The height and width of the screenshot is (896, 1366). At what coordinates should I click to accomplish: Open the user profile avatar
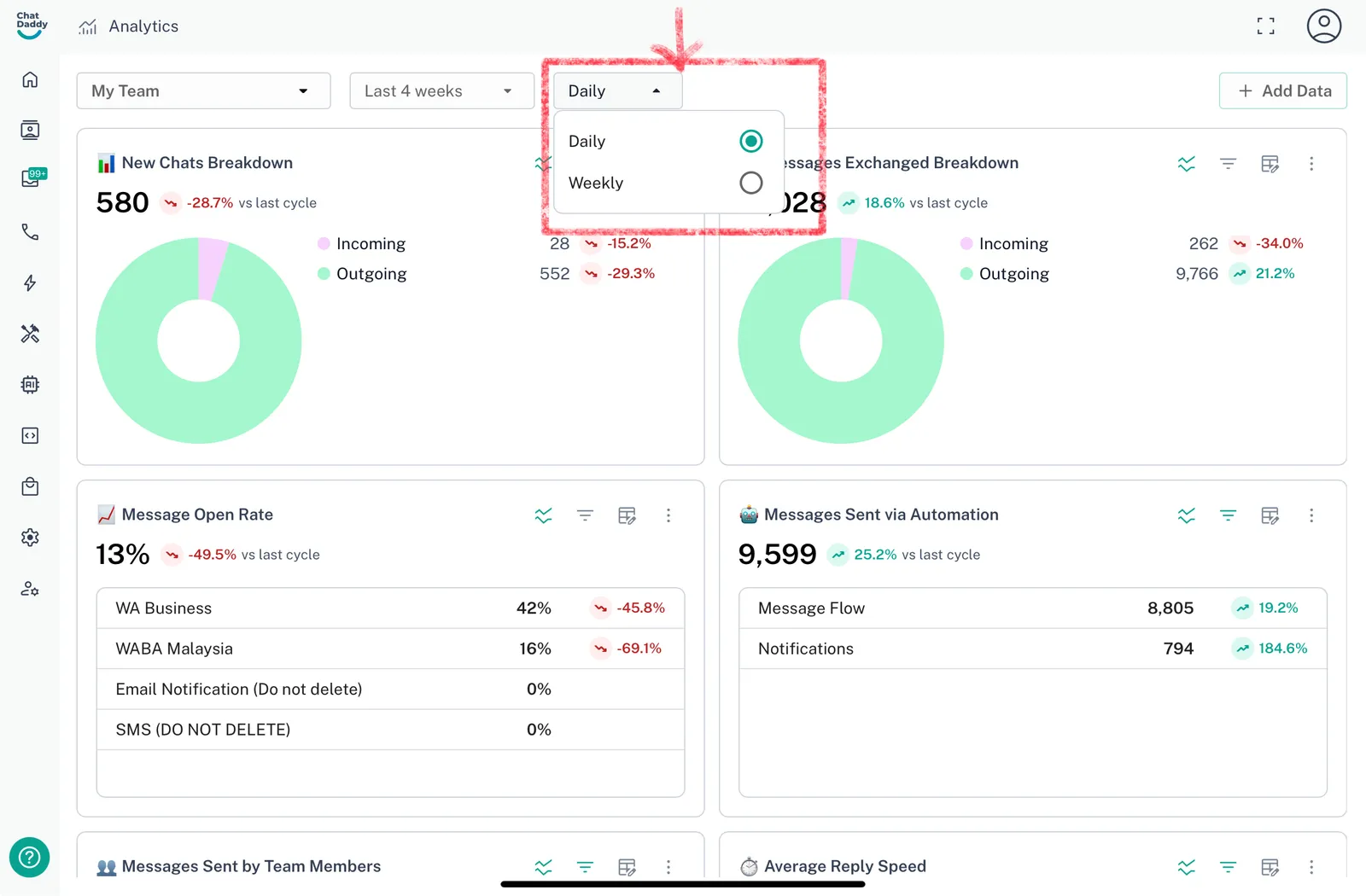1323,26
